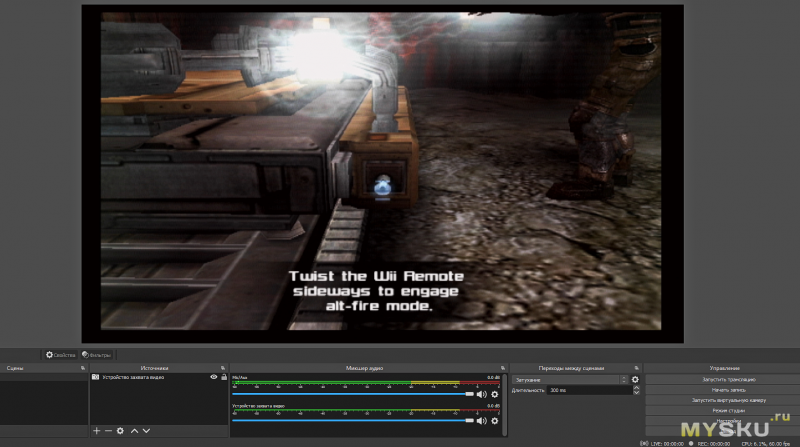Increase transition duration with up arrow
Image resolution: width=800 pixels, height=447 pixels.
tap(636, 388)
